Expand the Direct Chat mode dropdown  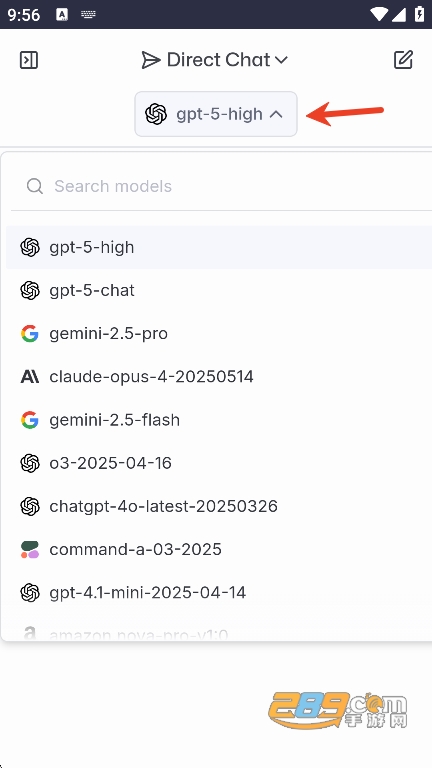[215, 60]
